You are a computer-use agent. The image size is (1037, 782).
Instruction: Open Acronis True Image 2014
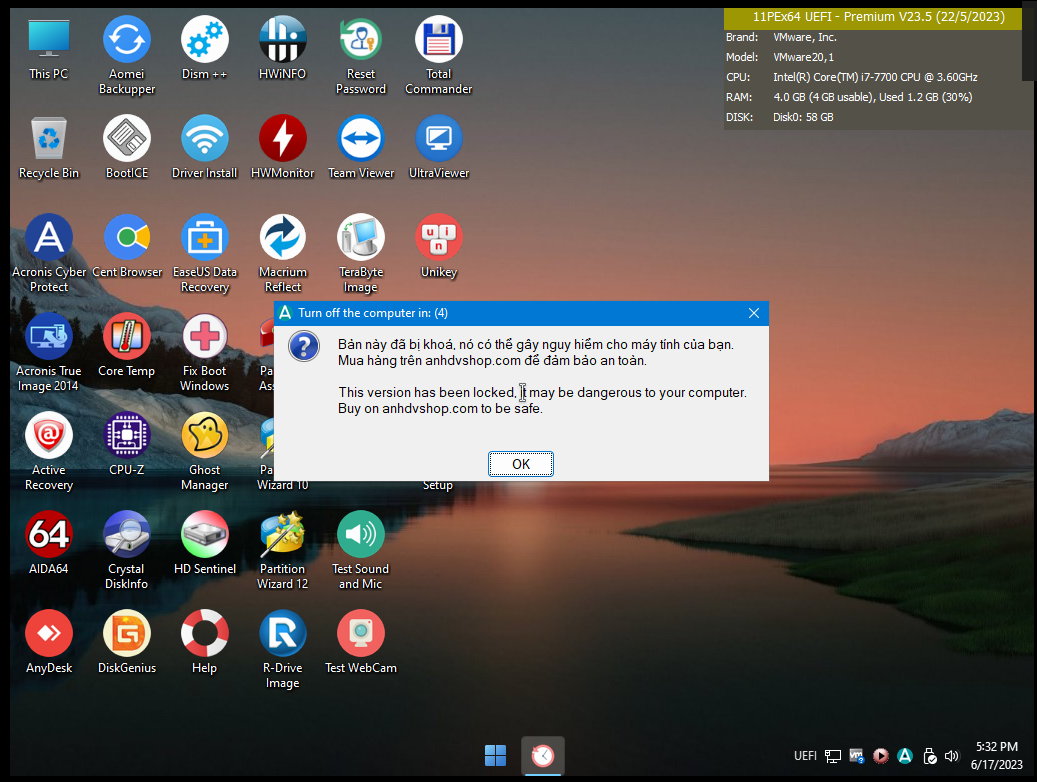pos(48,353)
